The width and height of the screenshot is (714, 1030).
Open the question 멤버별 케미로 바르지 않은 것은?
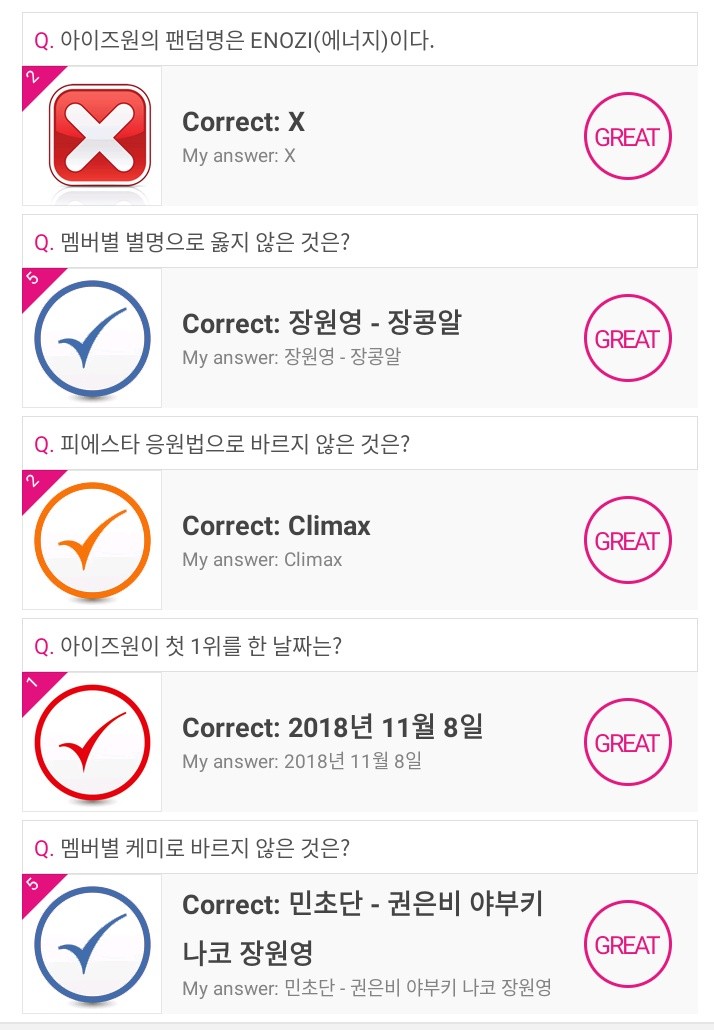pyautogui.click(x=191, y=848)
